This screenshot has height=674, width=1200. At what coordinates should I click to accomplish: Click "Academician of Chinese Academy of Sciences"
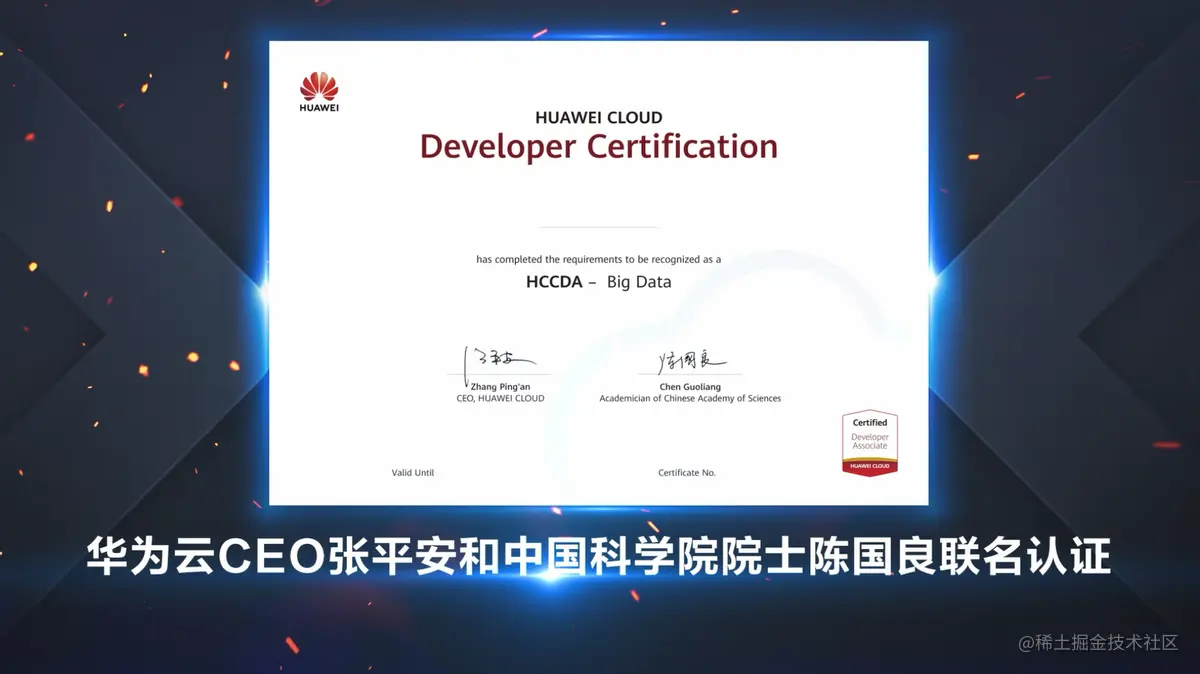(690, 398)
